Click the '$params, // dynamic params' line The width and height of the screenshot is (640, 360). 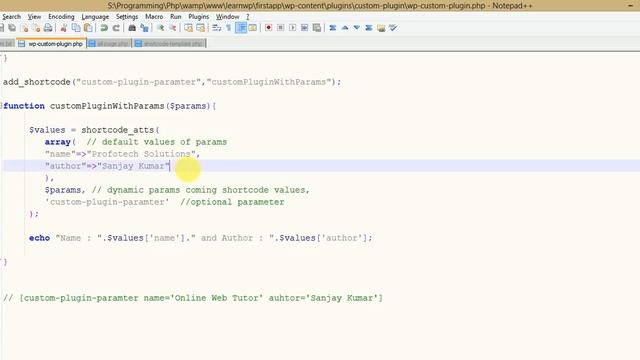tap(177, 190)
